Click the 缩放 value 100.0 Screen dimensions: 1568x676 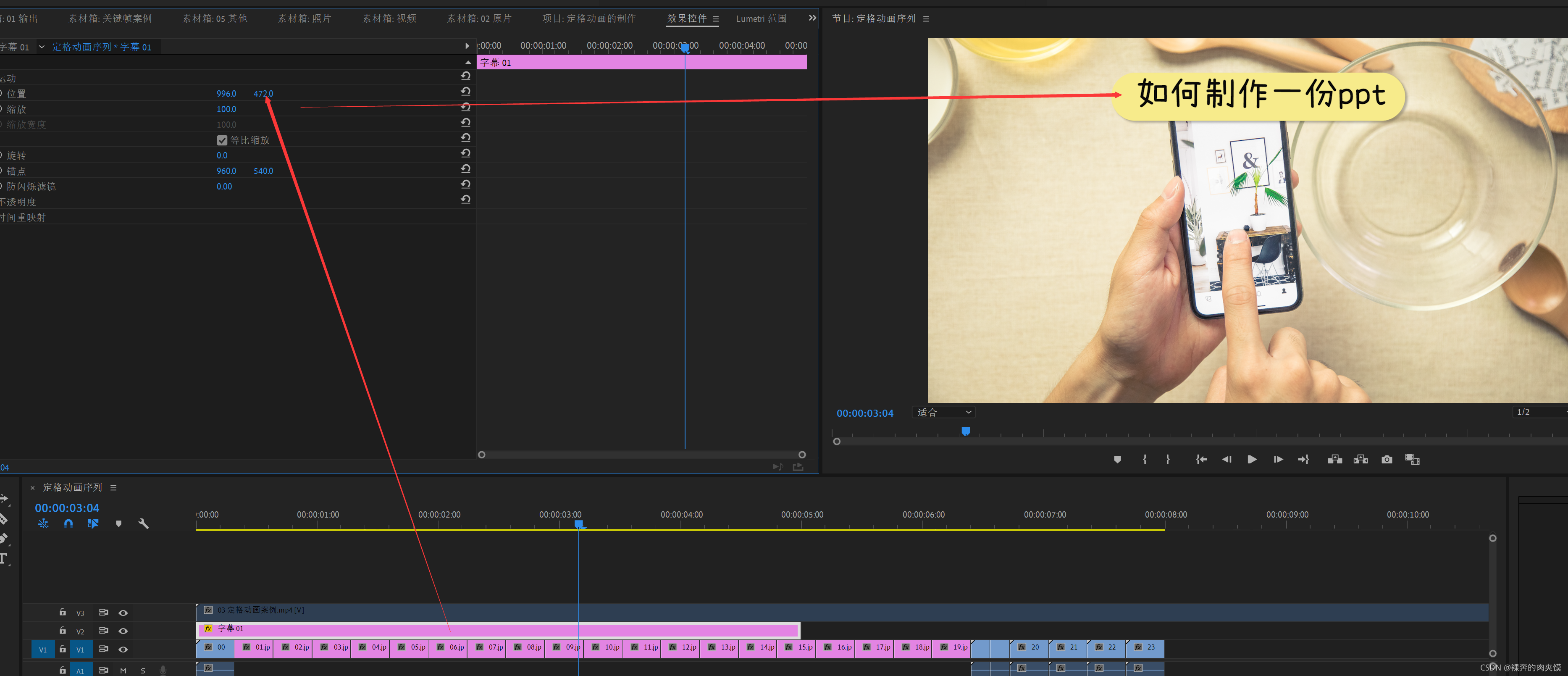point(226,109)
